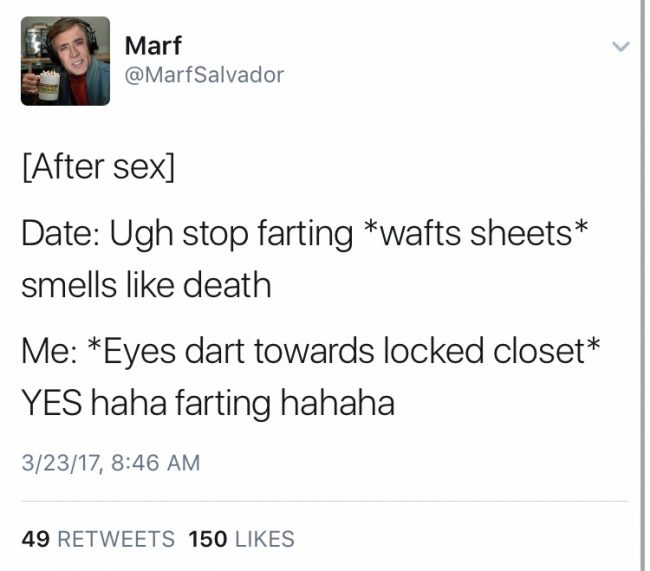
Task: Click the RETWEETS label word
Action: [x=116, y=539]
